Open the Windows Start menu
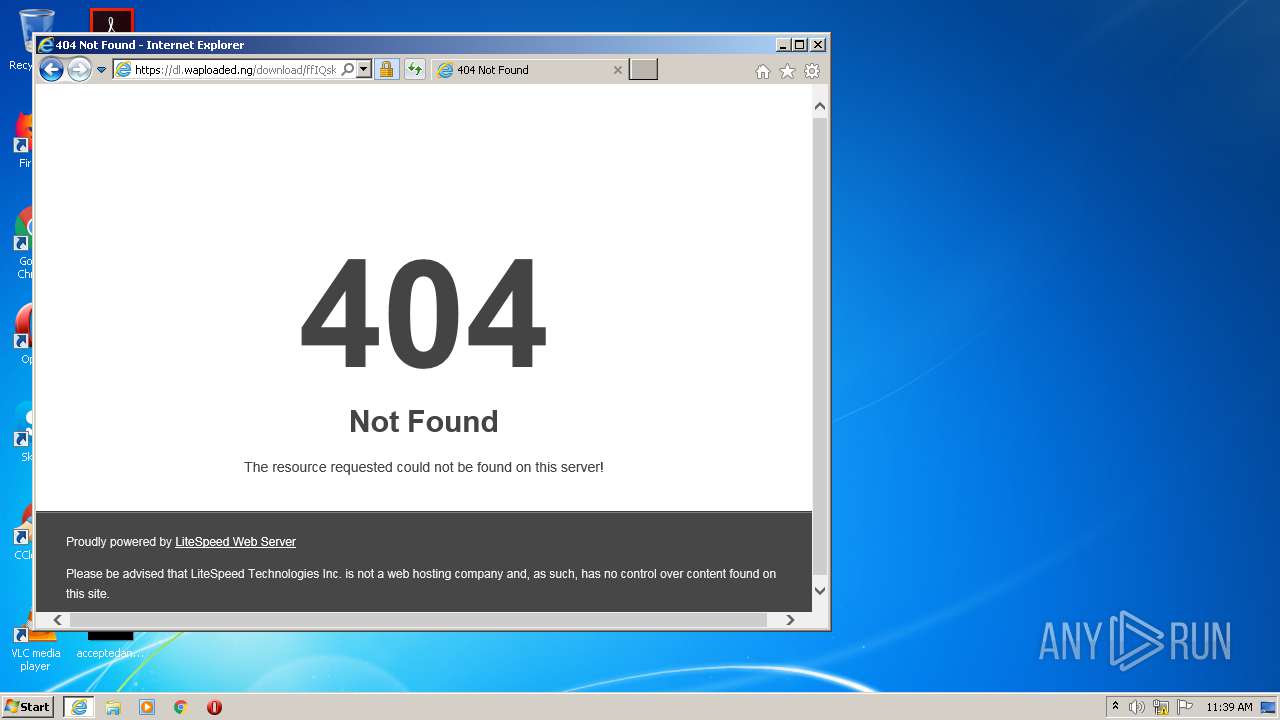Screen dimensions: 1280x720 [x=28, y=707]
